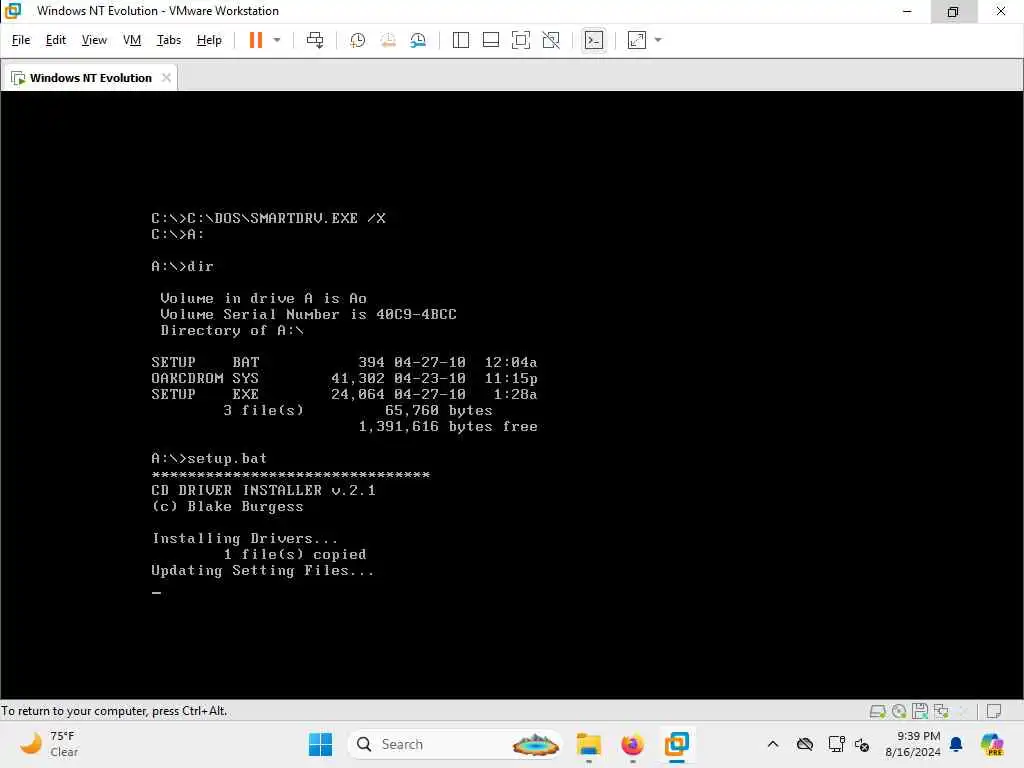Toggle the library sidebar panel
The image size is (1024, 768).
click(x=460, y=40)
